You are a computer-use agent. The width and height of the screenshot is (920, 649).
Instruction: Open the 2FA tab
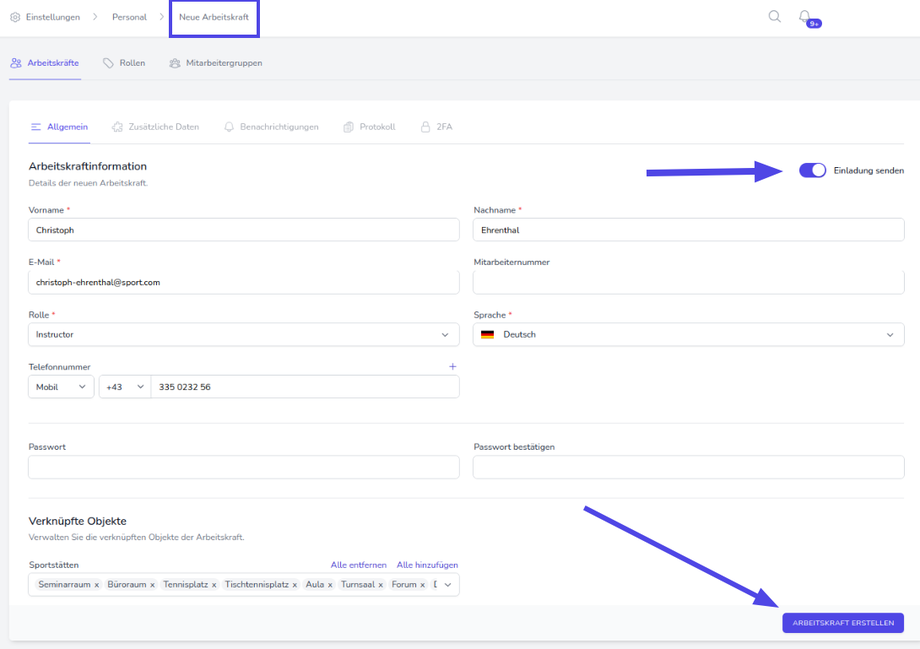click(437, 127)
